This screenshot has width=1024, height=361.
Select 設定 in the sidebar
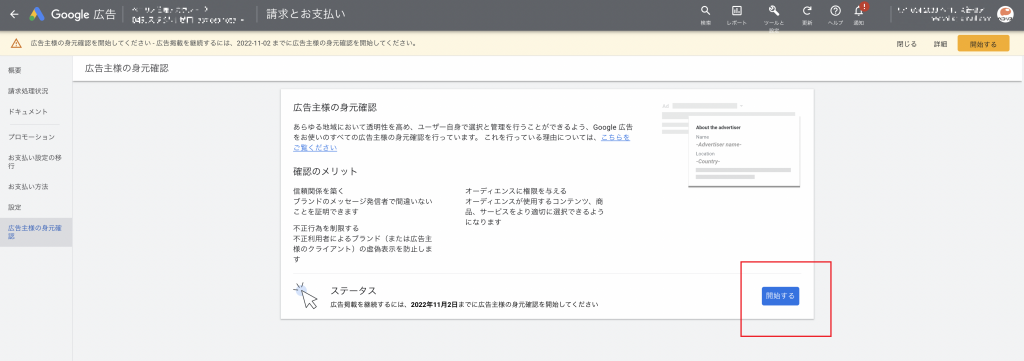[x=15, y=207]
